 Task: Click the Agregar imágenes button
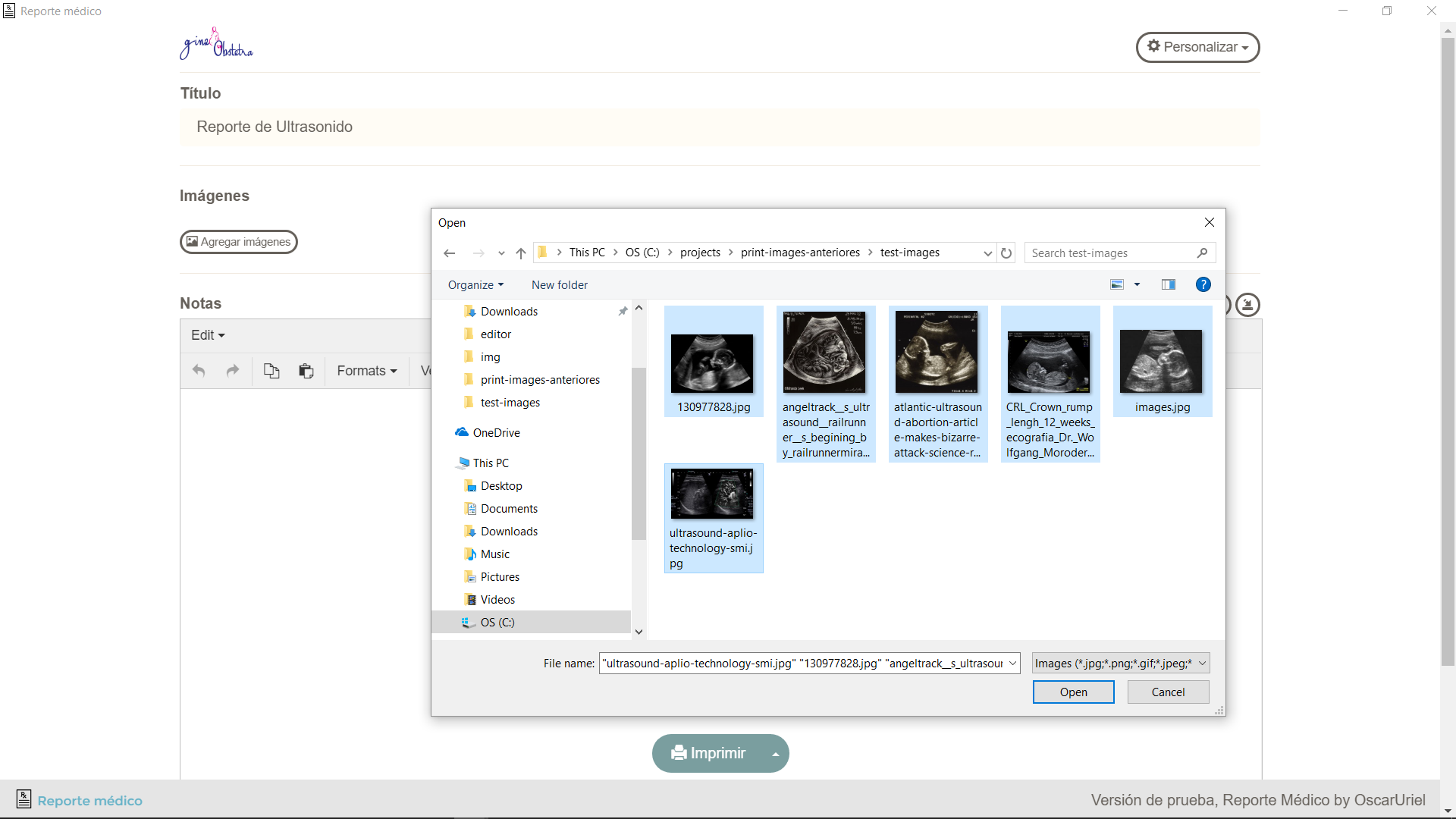pos(239,242)
